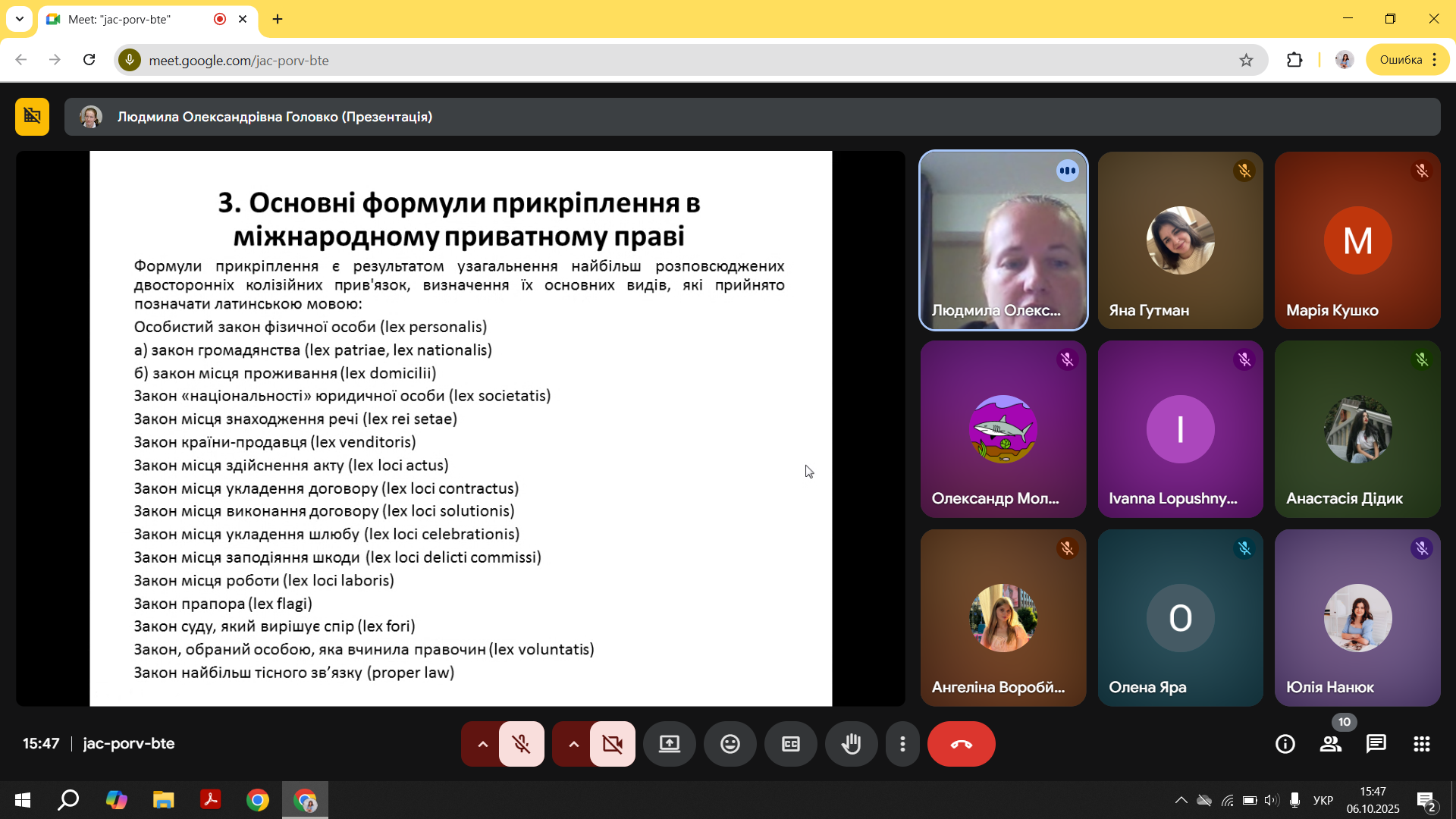Toggle the camera off button

(x=612, y=744)
